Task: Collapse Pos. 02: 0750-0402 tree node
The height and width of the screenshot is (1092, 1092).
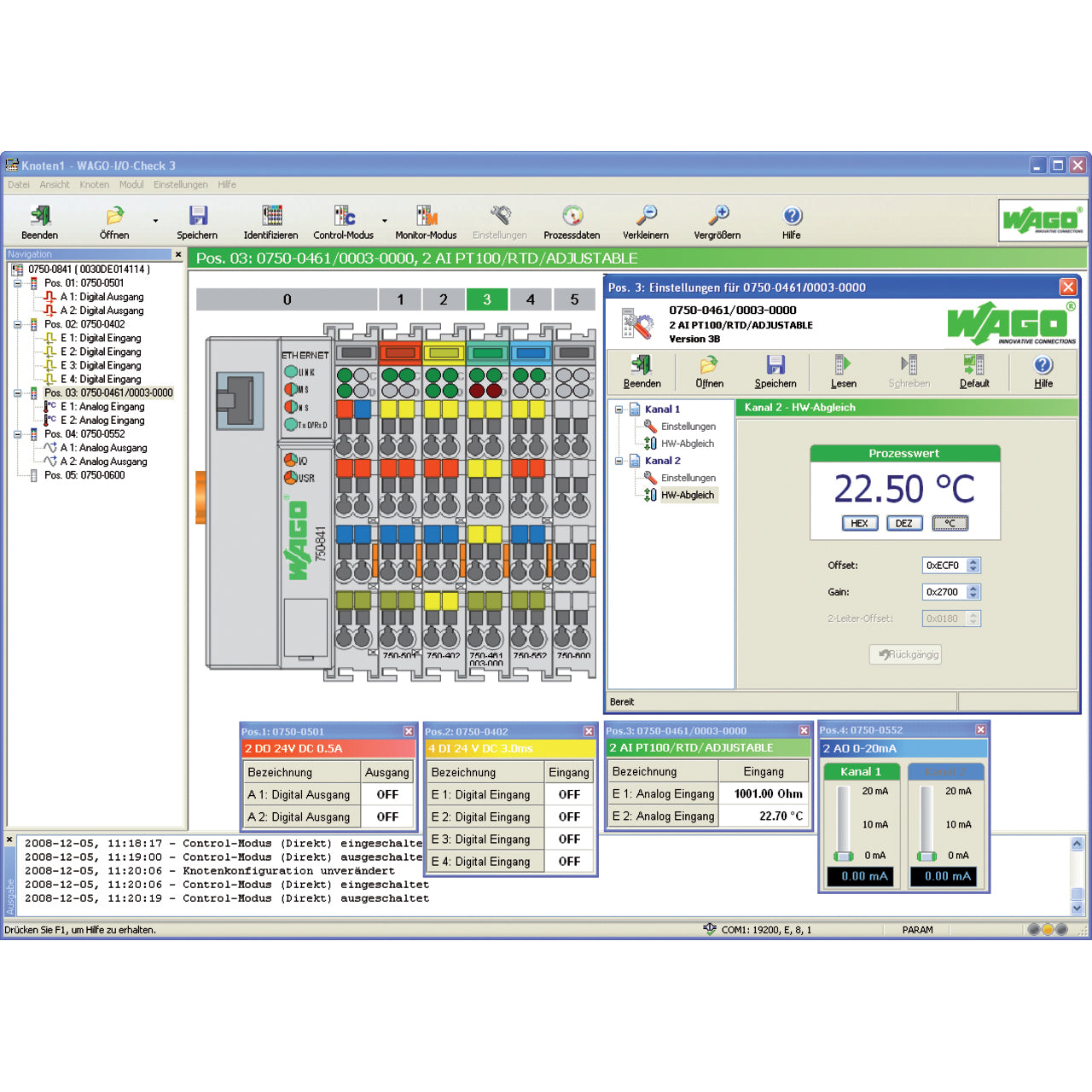Action: 17,324
